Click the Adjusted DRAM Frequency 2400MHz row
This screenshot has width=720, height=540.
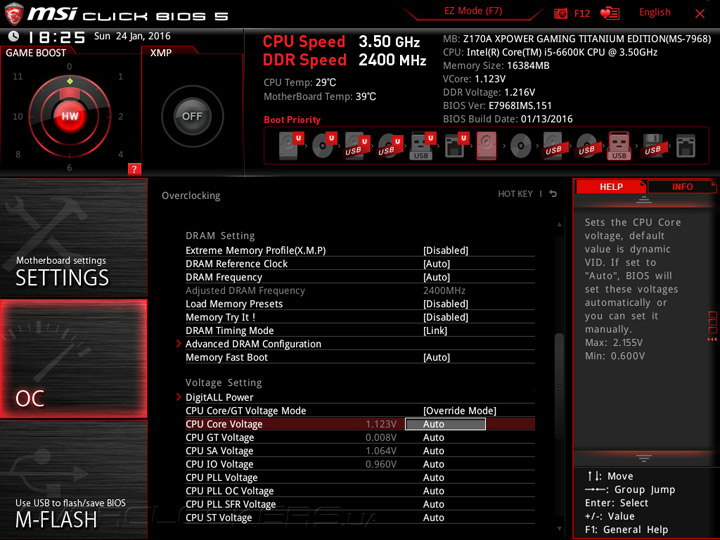tap(360, 290)
